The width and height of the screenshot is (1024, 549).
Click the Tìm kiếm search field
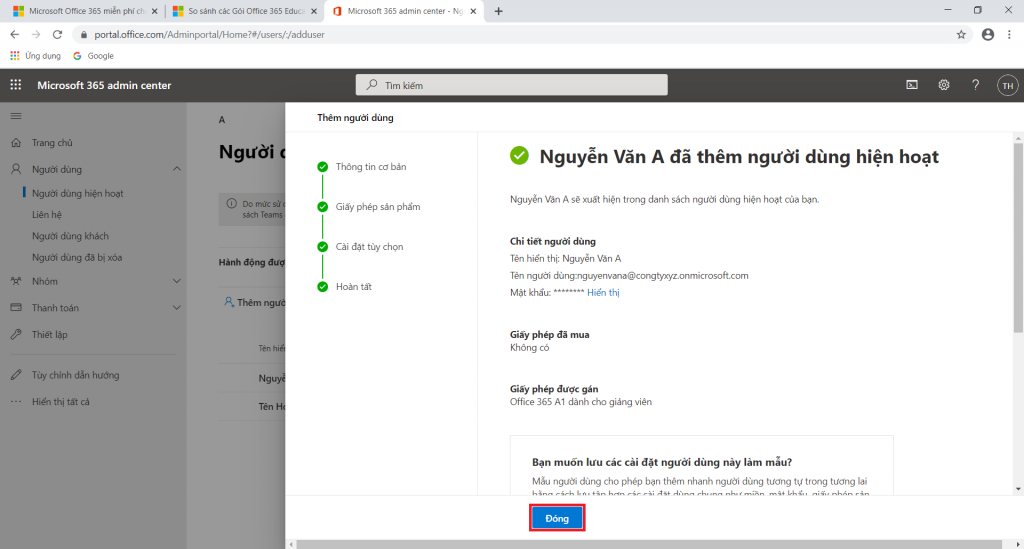tap(511, 85)
